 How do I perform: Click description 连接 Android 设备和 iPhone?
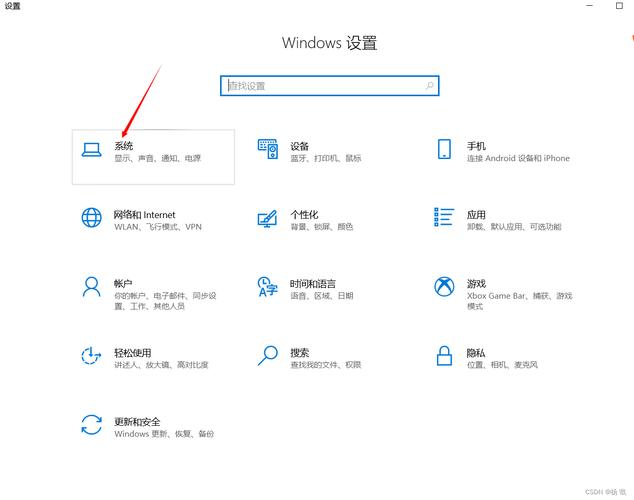coord(518,158)
